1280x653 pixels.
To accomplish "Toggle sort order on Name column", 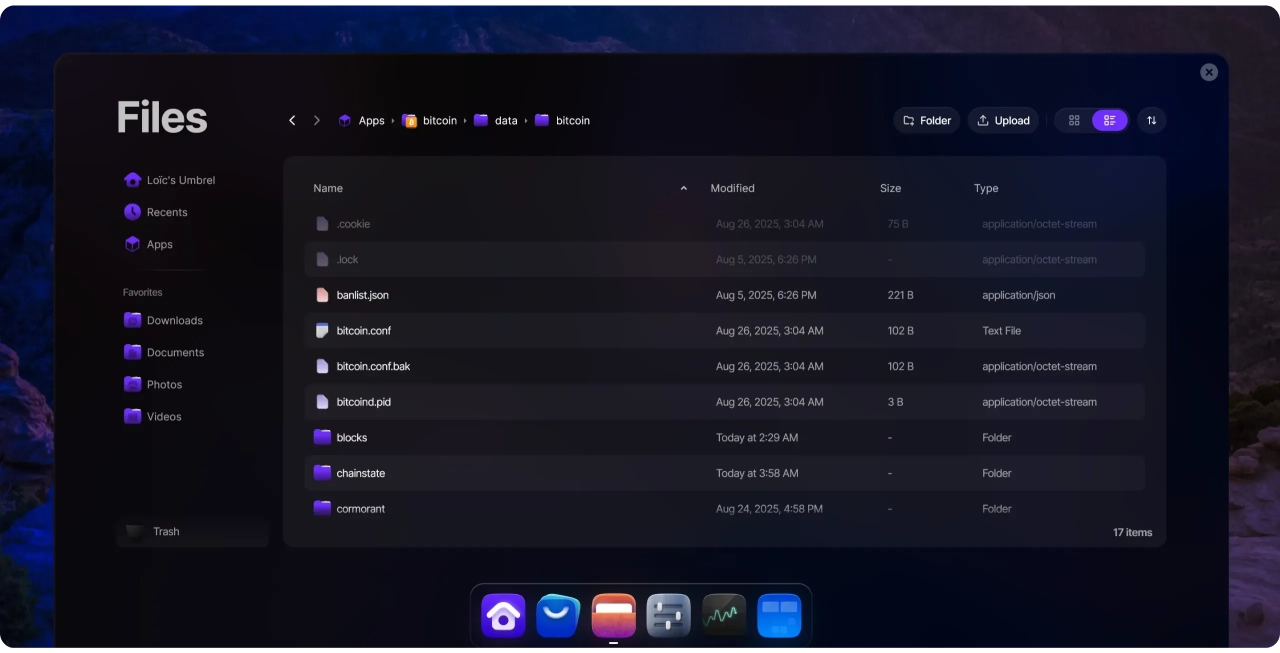I will click(683, 188).
